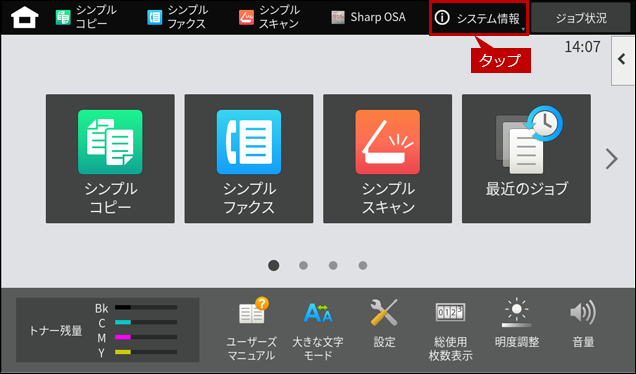Open the システム情報 menu

479,18
